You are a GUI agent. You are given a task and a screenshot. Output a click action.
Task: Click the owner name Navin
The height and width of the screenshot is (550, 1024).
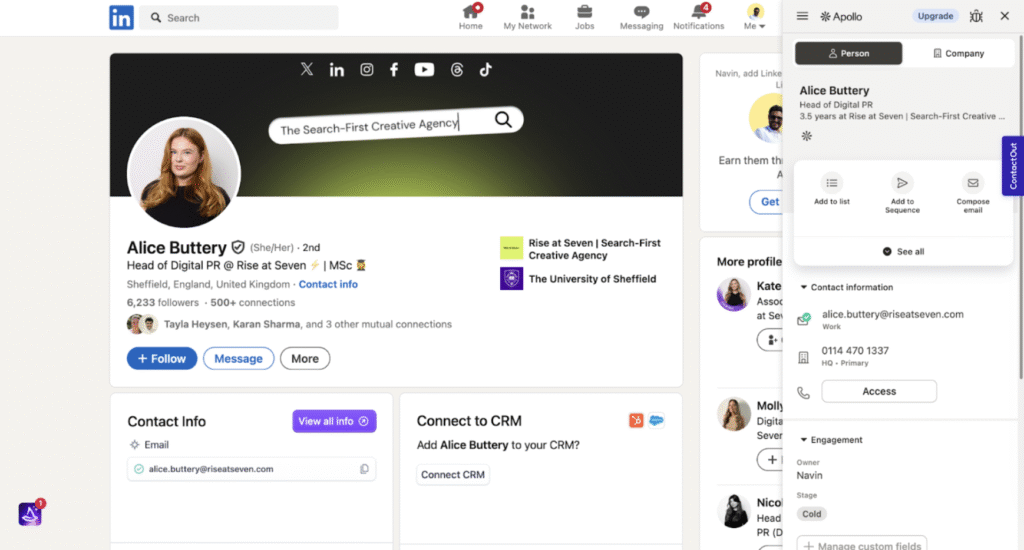click(809, 476)
